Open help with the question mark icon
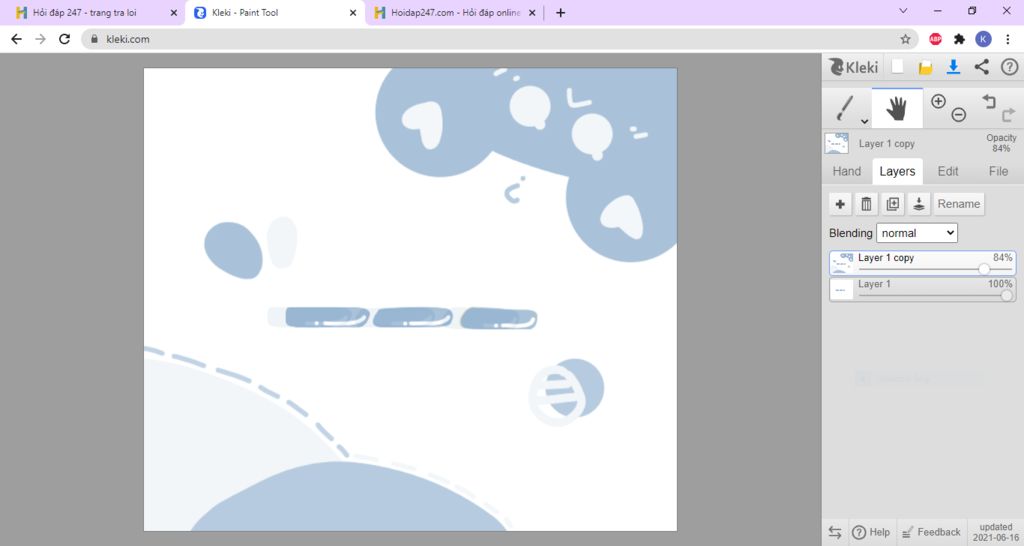This screenshot has height=546, width=1024. pyautogui.click(x=1010, y=67)
